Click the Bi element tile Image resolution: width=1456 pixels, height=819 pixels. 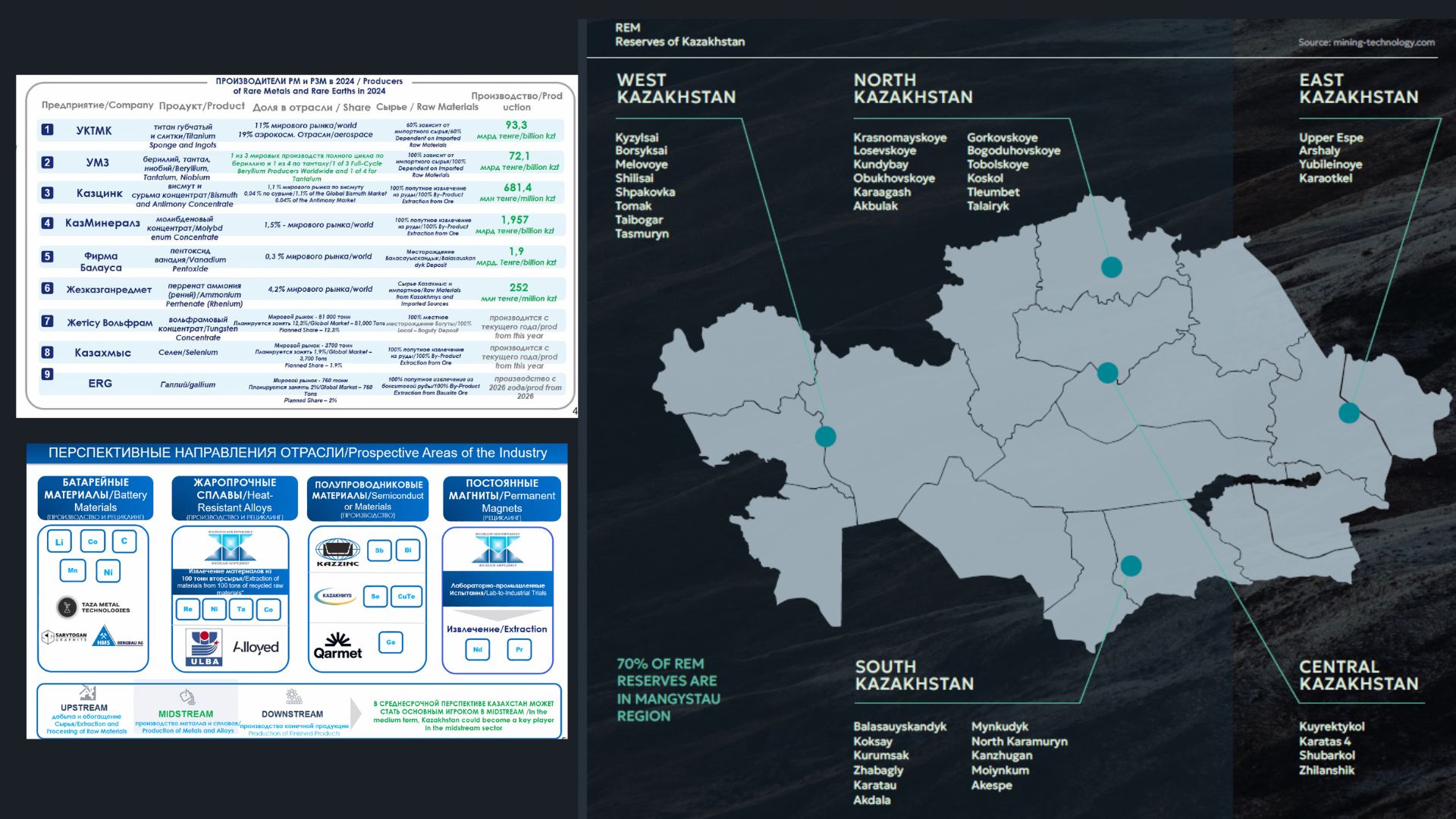408,551
